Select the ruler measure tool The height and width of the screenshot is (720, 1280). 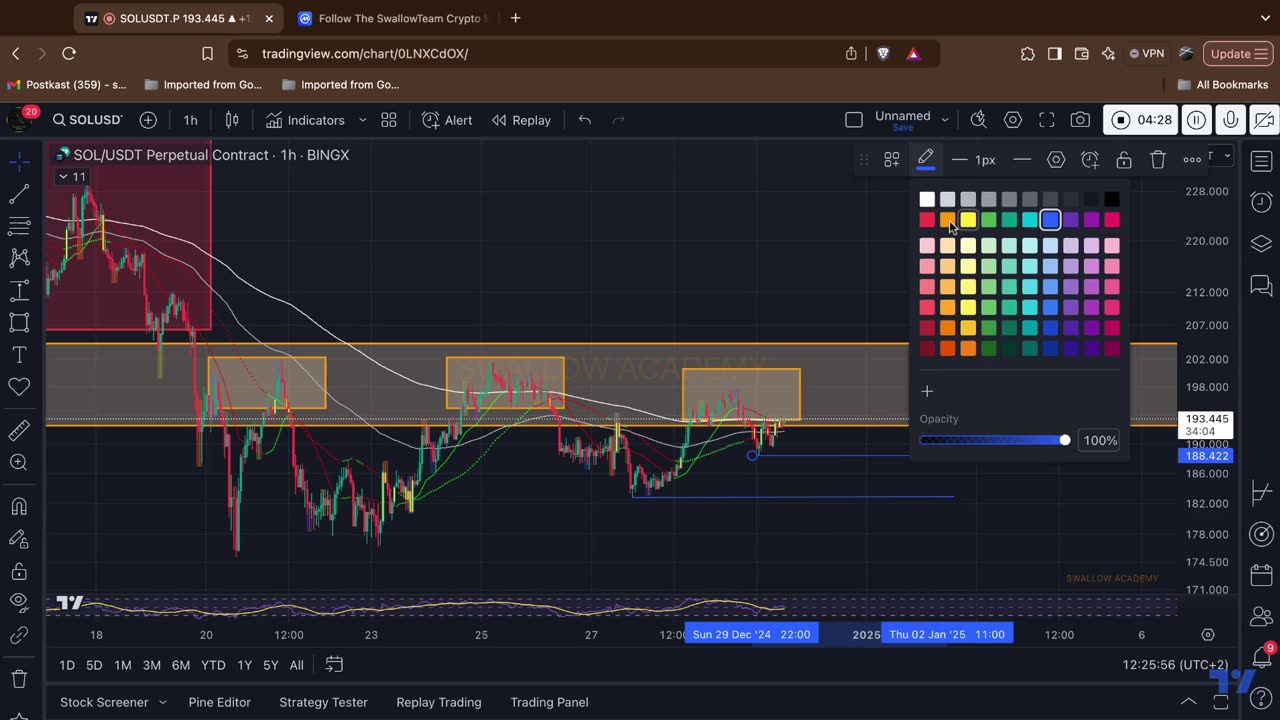(x=19, y=430)
